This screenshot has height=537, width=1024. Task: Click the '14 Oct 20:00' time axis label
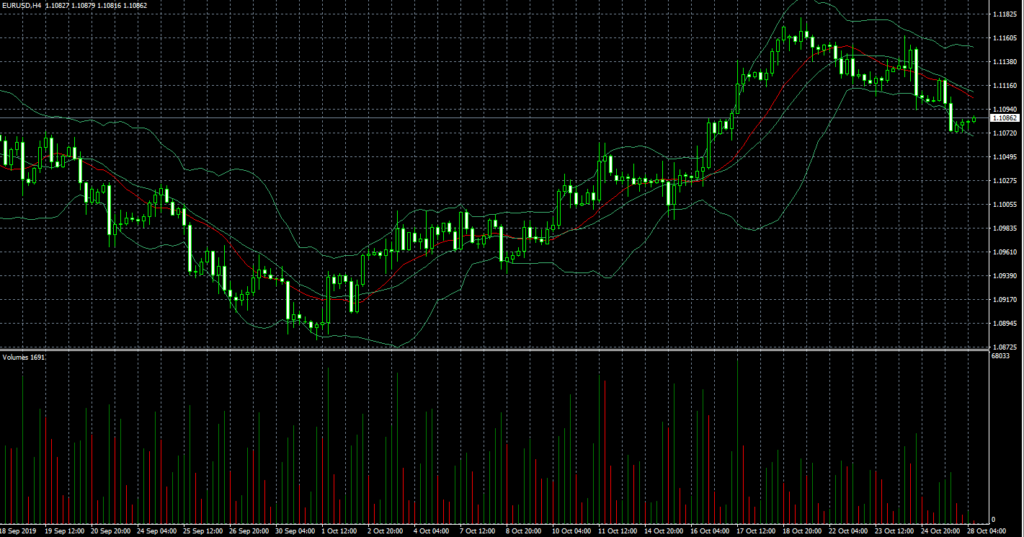664,531
